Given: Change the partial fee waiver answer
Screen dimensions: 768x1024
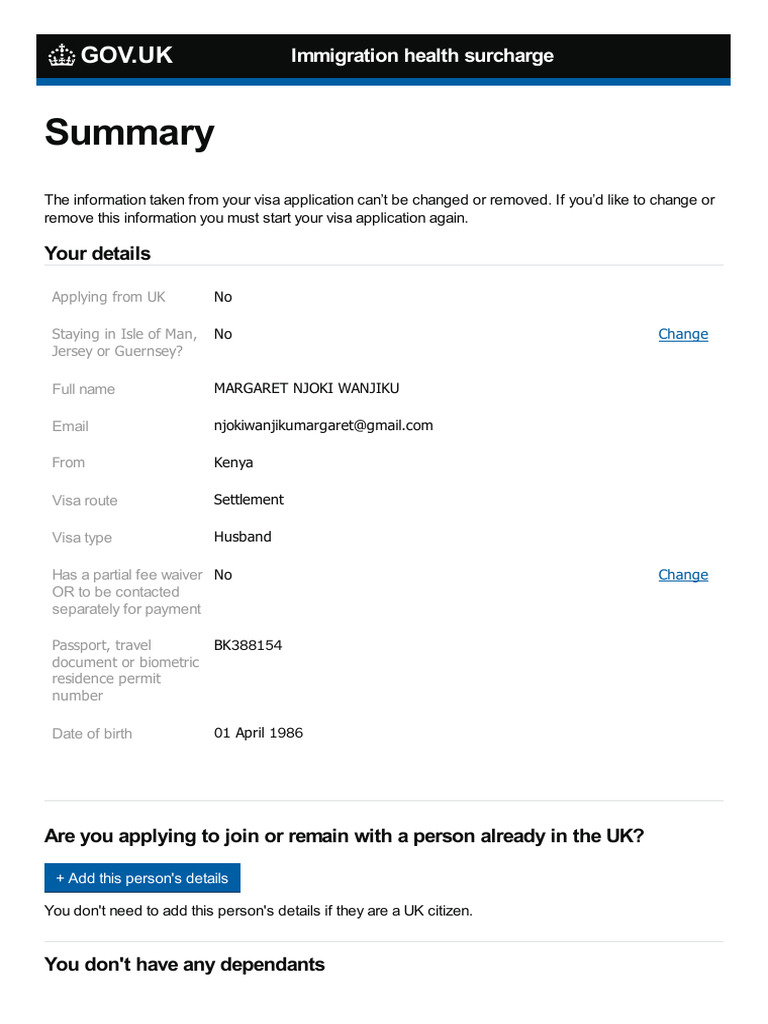Looking at the screenshot, I should (x=683, y=575).
